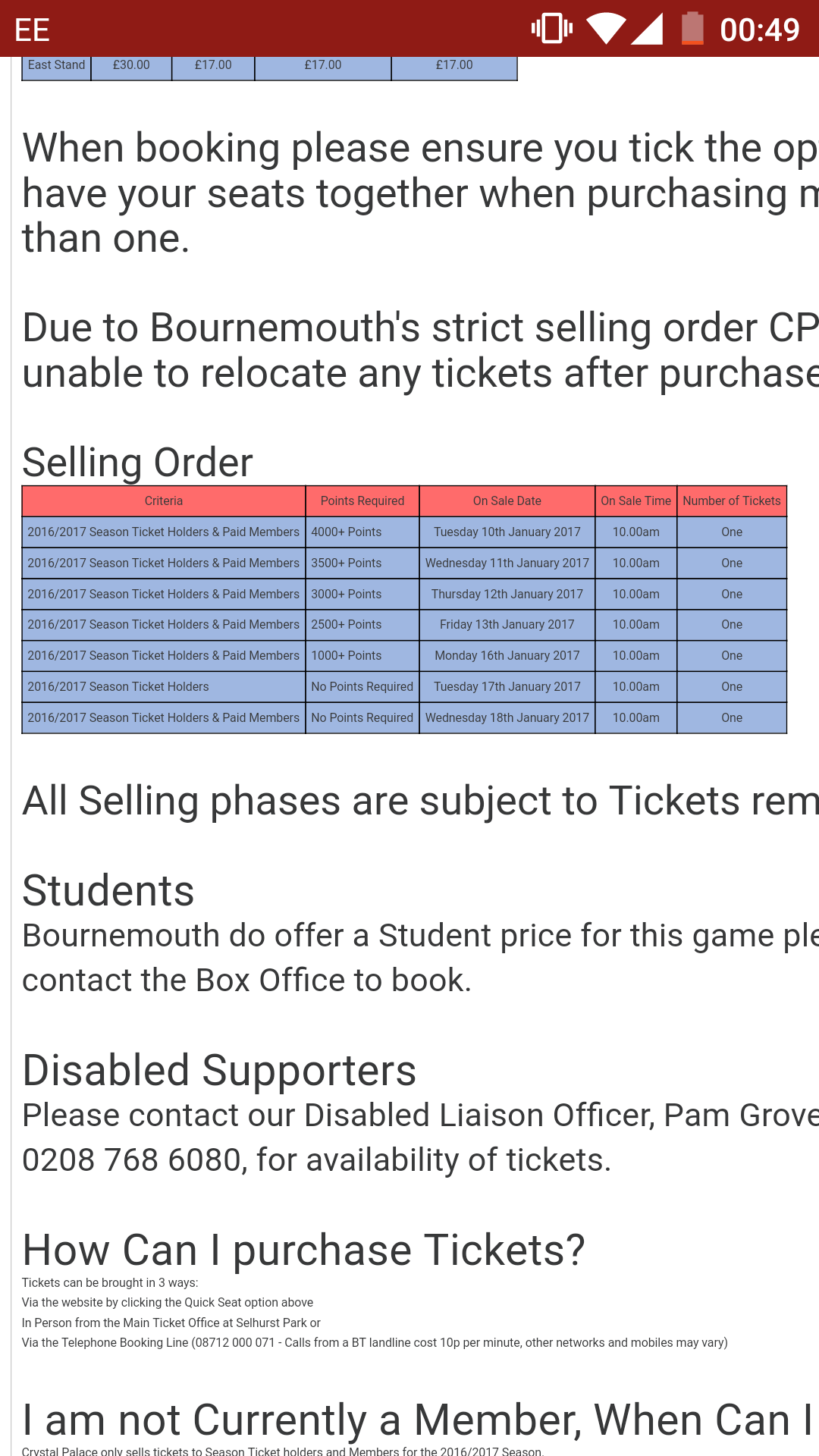Click the 1000+ Points cell
The width and height of the screenshot is (819, 1456).
pos(347,655)
